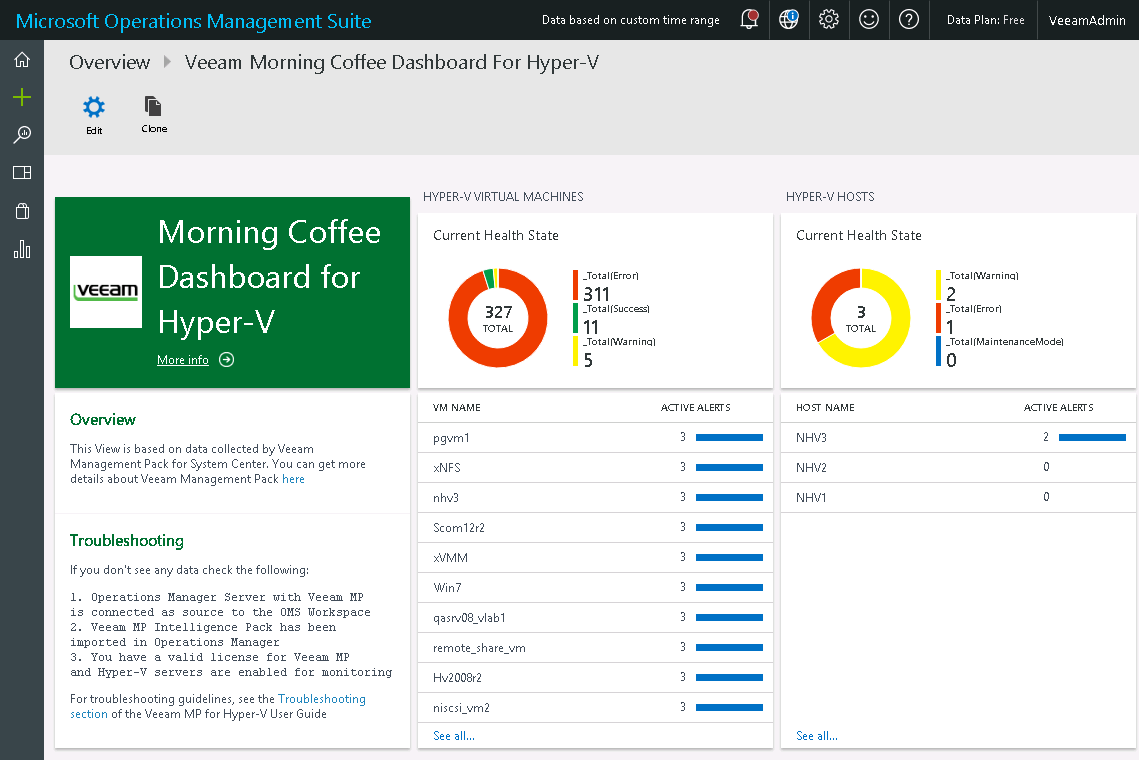This screenshot has height=760, width=1139.
Task: Click the Hyper-V virtual machines health donut chart
Action: pyautogui.click(x=498, y=318)
